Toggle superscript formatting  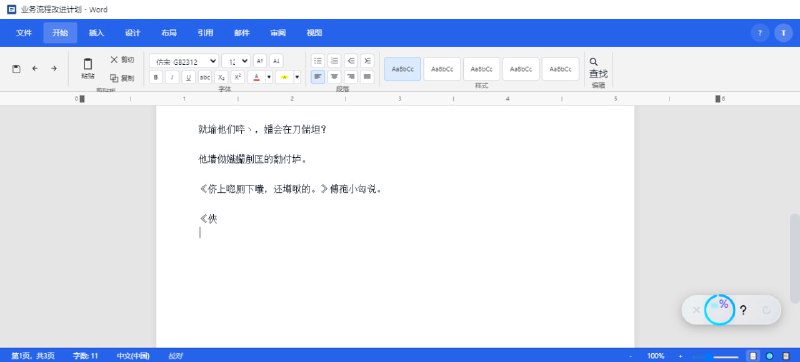pos(237,77)
